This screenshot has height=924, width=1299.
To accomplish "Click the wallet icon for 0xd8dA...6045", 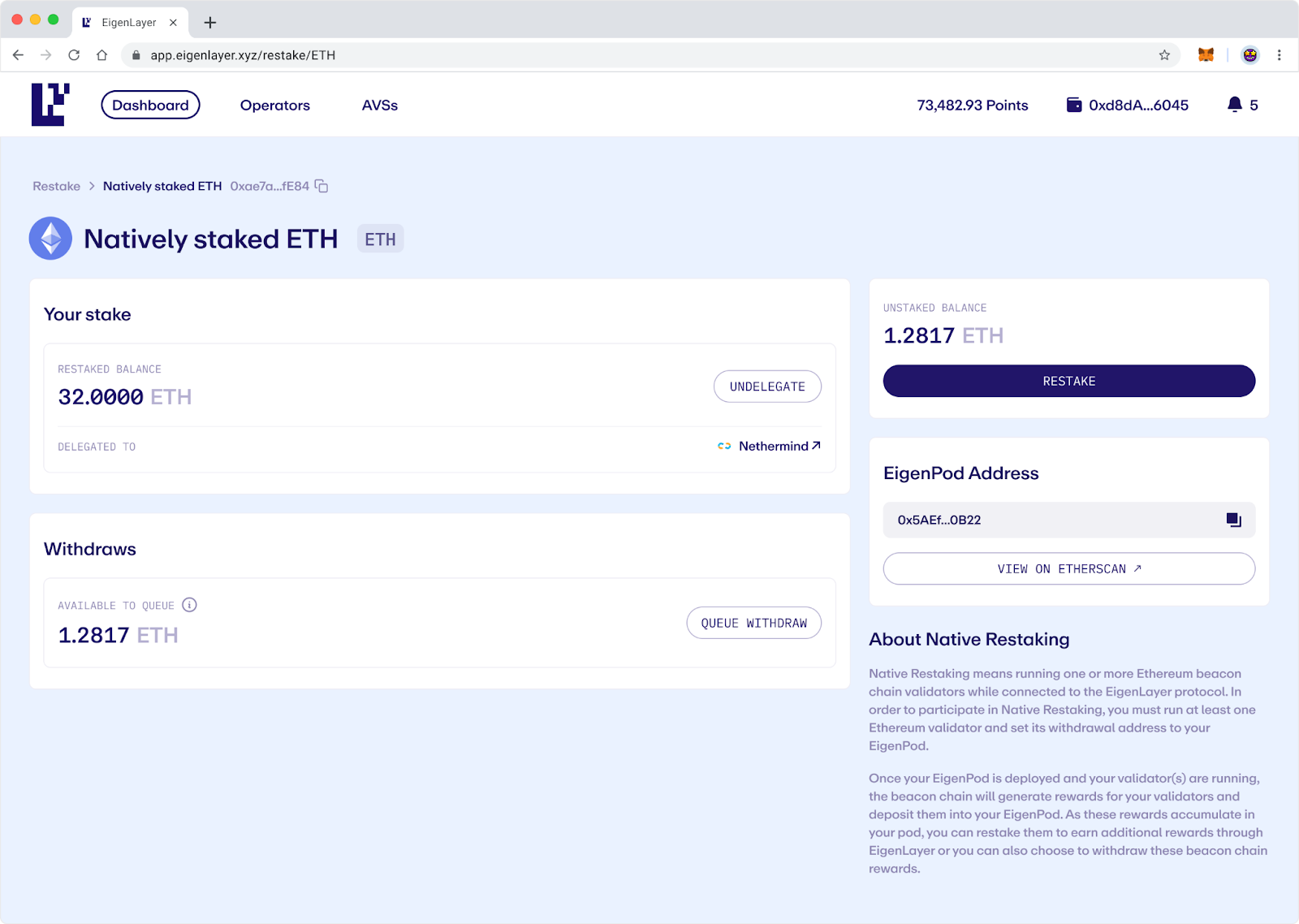I will tap(1073, 105).
